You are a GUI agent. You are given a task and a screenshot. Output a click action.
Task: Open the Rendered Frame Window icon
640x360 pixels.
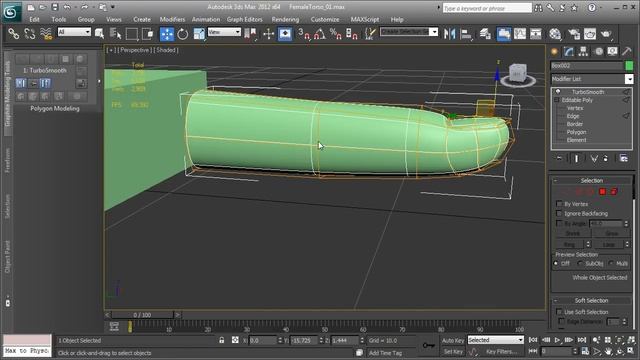590,34
